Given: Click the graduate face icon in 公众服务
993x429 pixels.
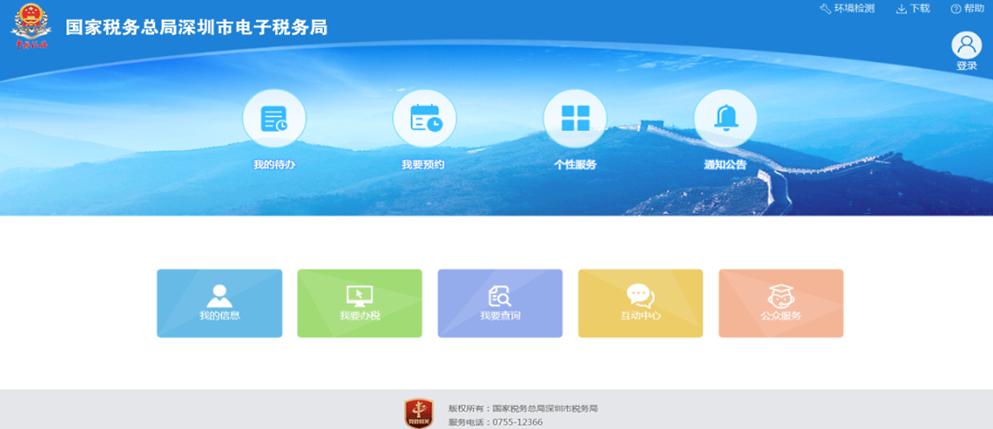Looking at the screenshot, I should click(781, 296).
